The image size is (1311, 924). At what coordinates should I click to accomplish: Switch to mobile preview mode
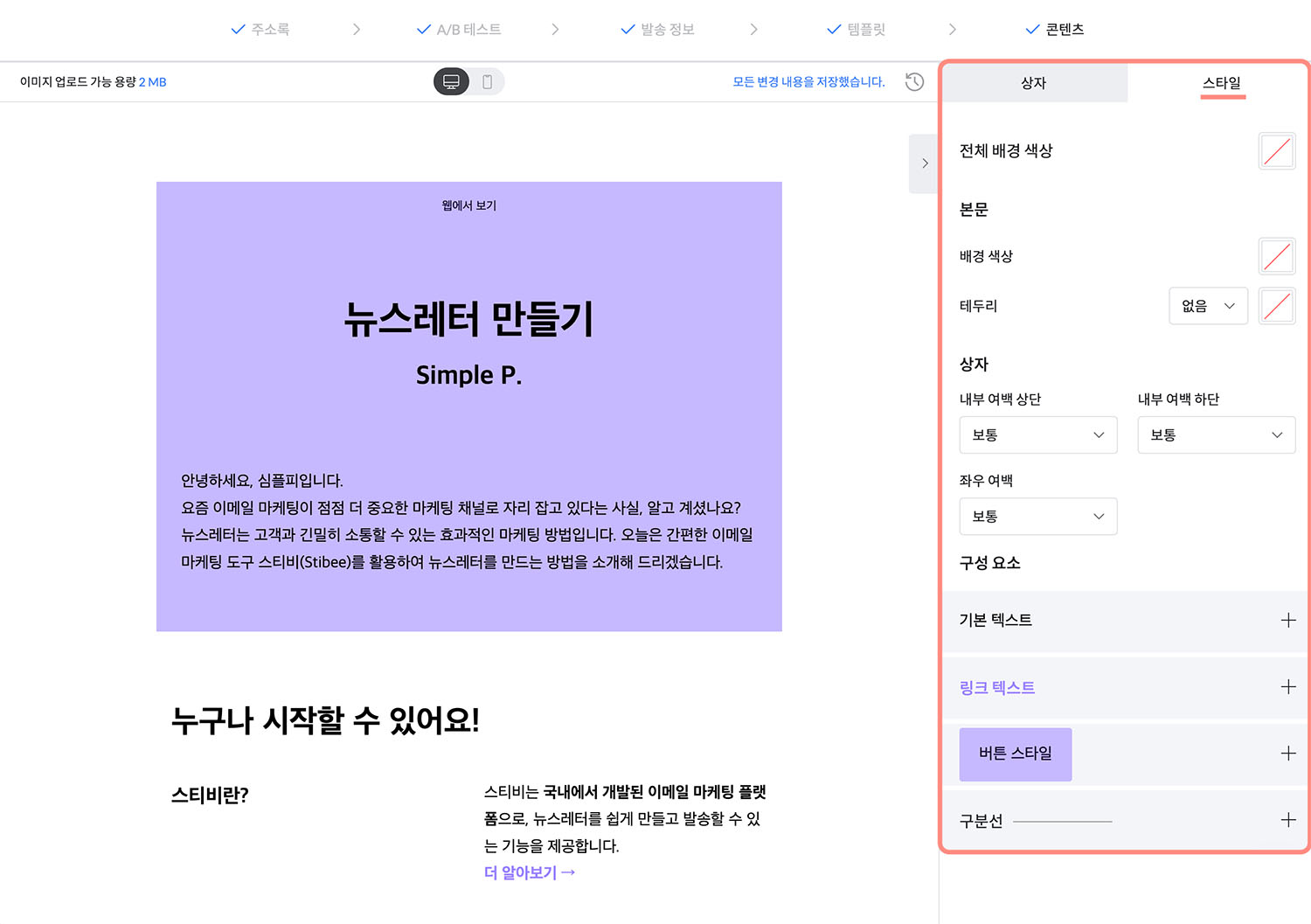tap(488, 81)
